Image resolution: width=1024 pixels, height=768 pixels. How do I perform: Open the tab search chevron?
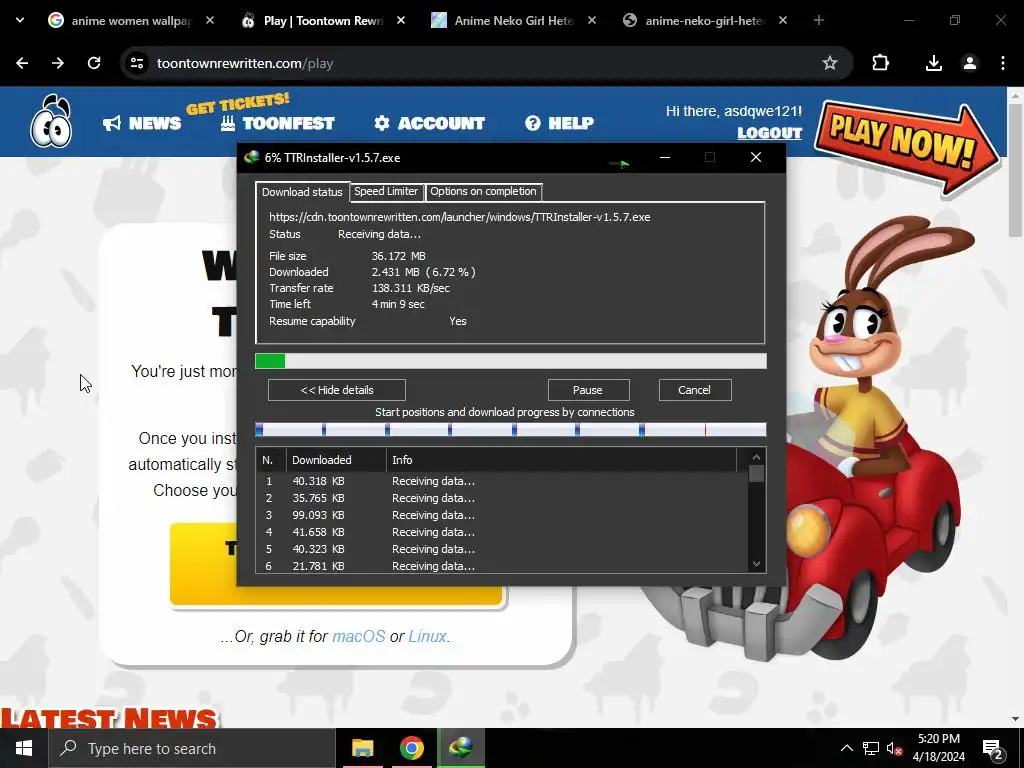(x=20, y=20)
